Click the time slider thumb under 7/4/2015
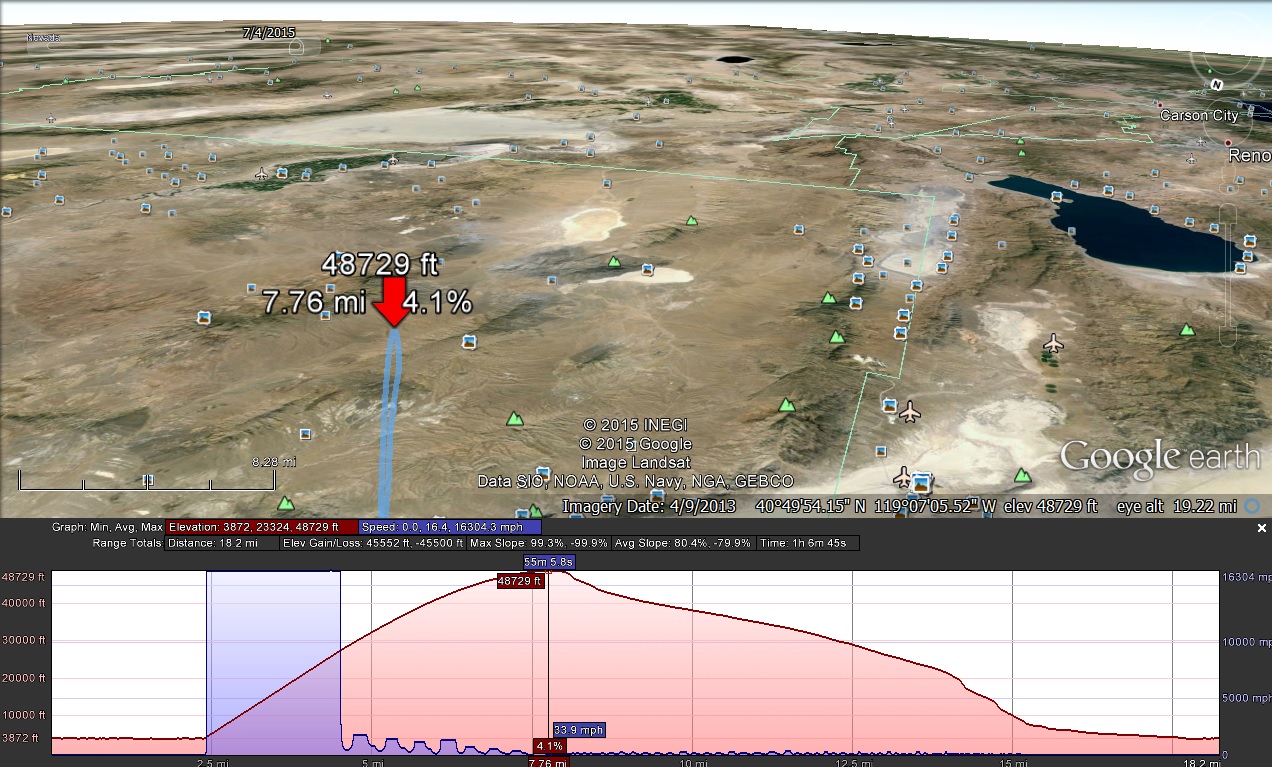 point(296,47)
